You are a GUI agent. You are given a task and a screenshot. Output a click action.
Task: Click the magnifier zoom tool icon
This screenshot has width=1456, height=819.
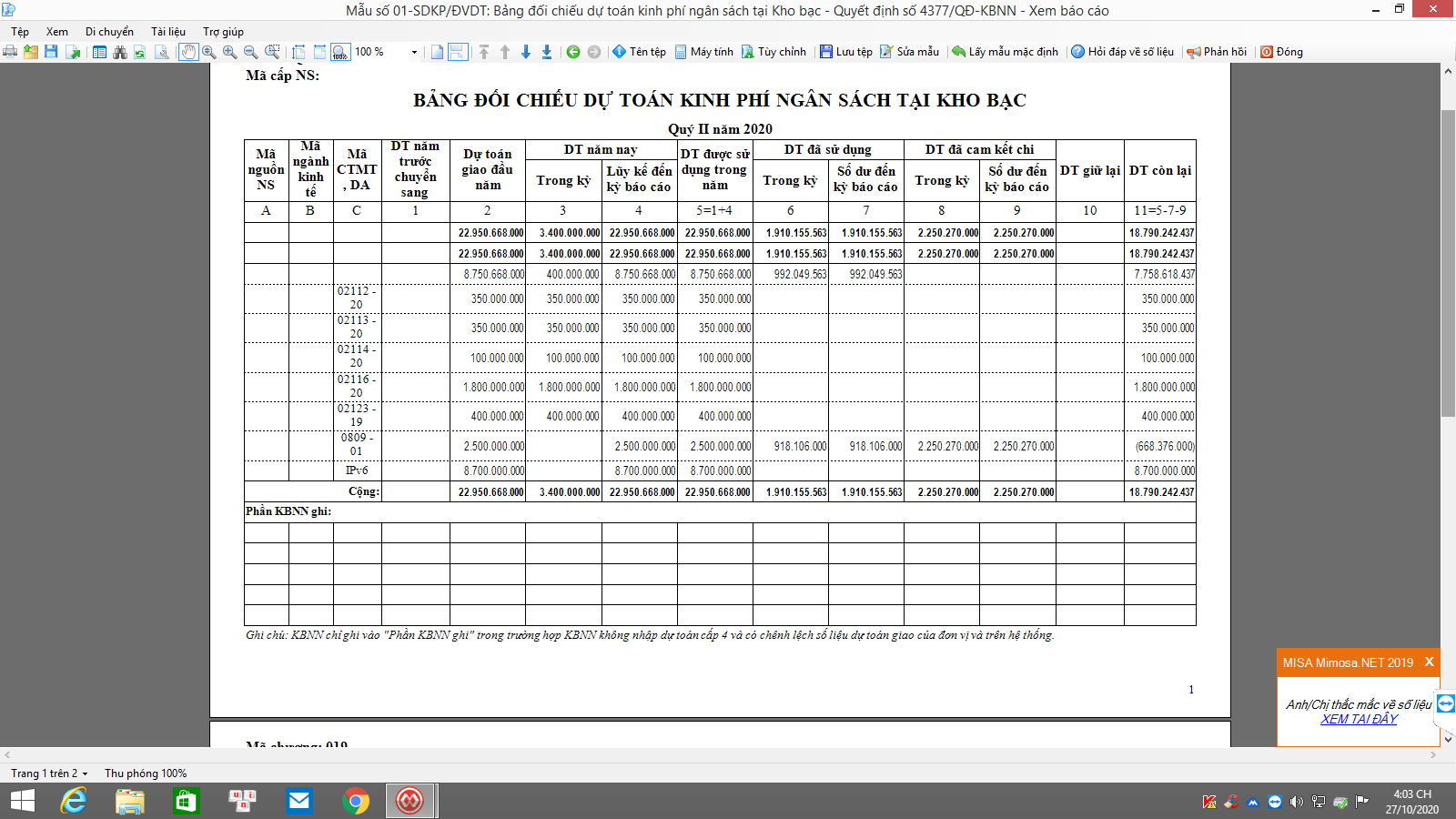tap(208, 52)
